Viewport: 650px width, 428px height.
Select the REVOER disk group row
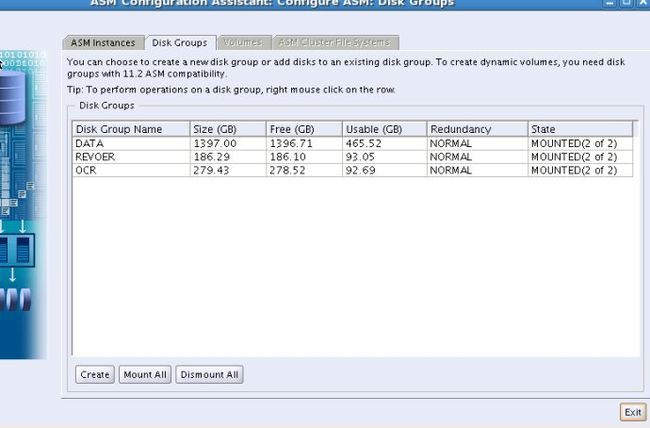coord(353,157)
